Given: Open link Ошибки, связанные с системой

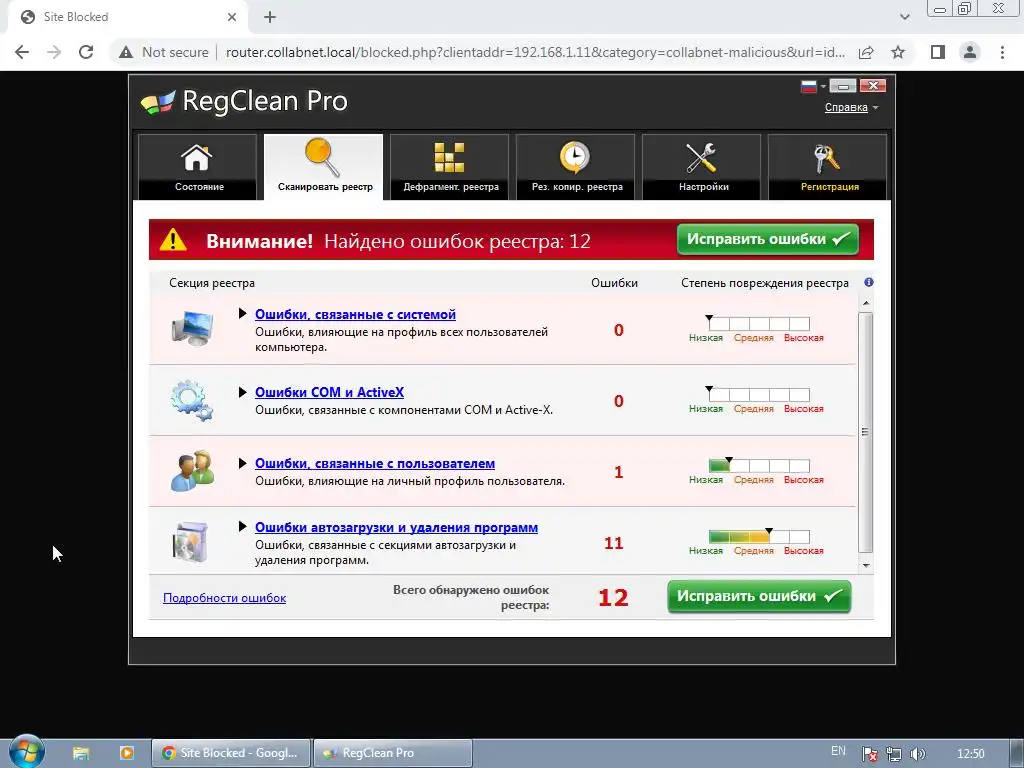Looking at the screenshot, I should coord(355,314).
